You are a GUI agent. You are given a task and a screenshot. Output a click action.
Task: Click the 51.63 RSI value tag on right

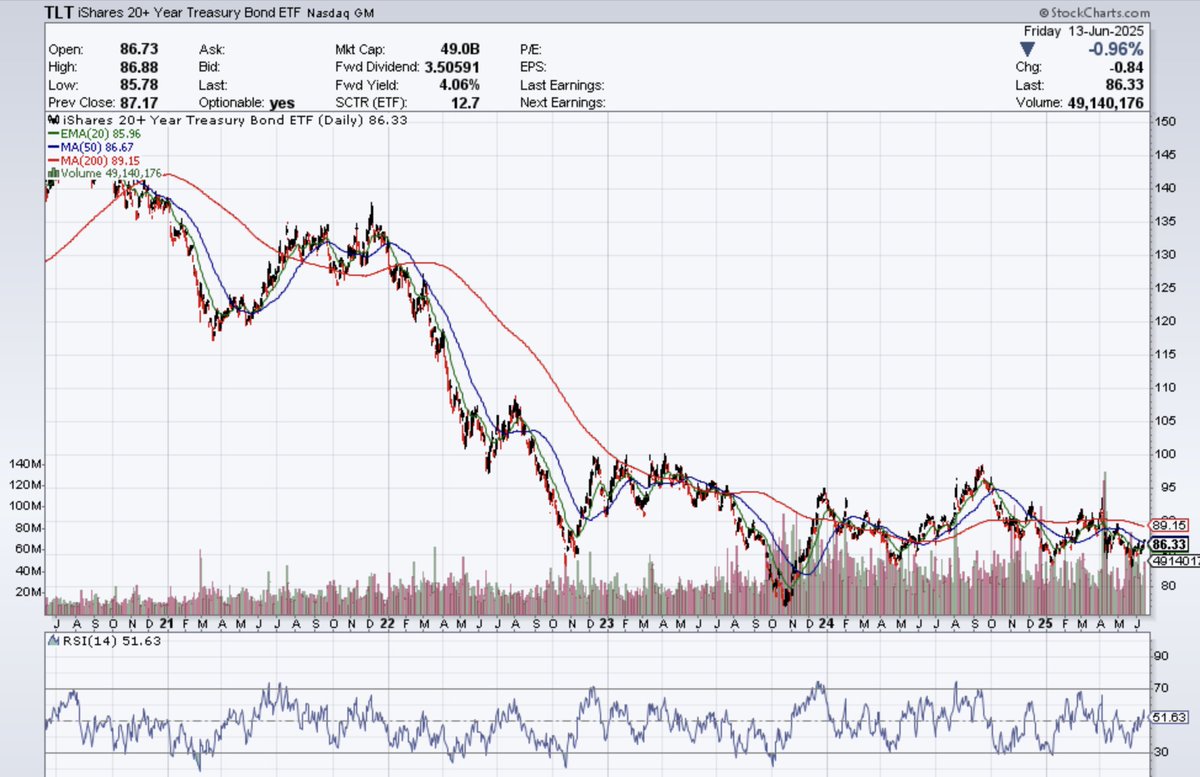tap(1166, 718)
